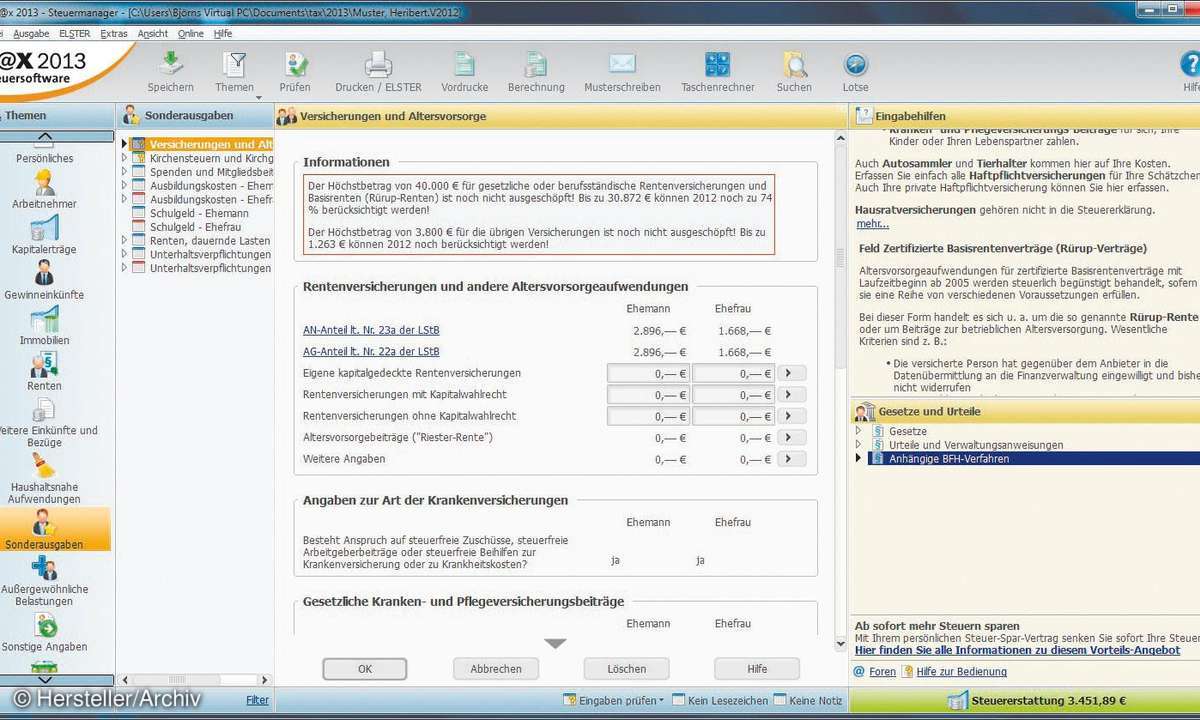Select the Arbeitnehmer topic icon

pyautogui.click(x=45, y=182)
